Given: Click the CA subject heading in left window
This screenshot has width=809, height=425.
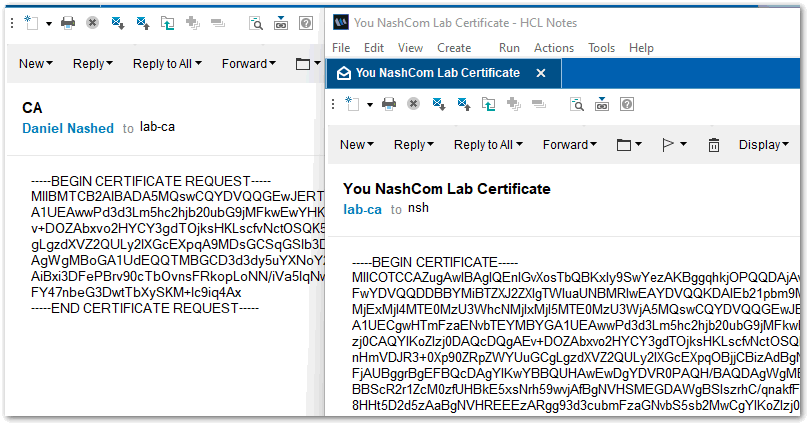Looking at the screenshot, I should click(32, 108).
